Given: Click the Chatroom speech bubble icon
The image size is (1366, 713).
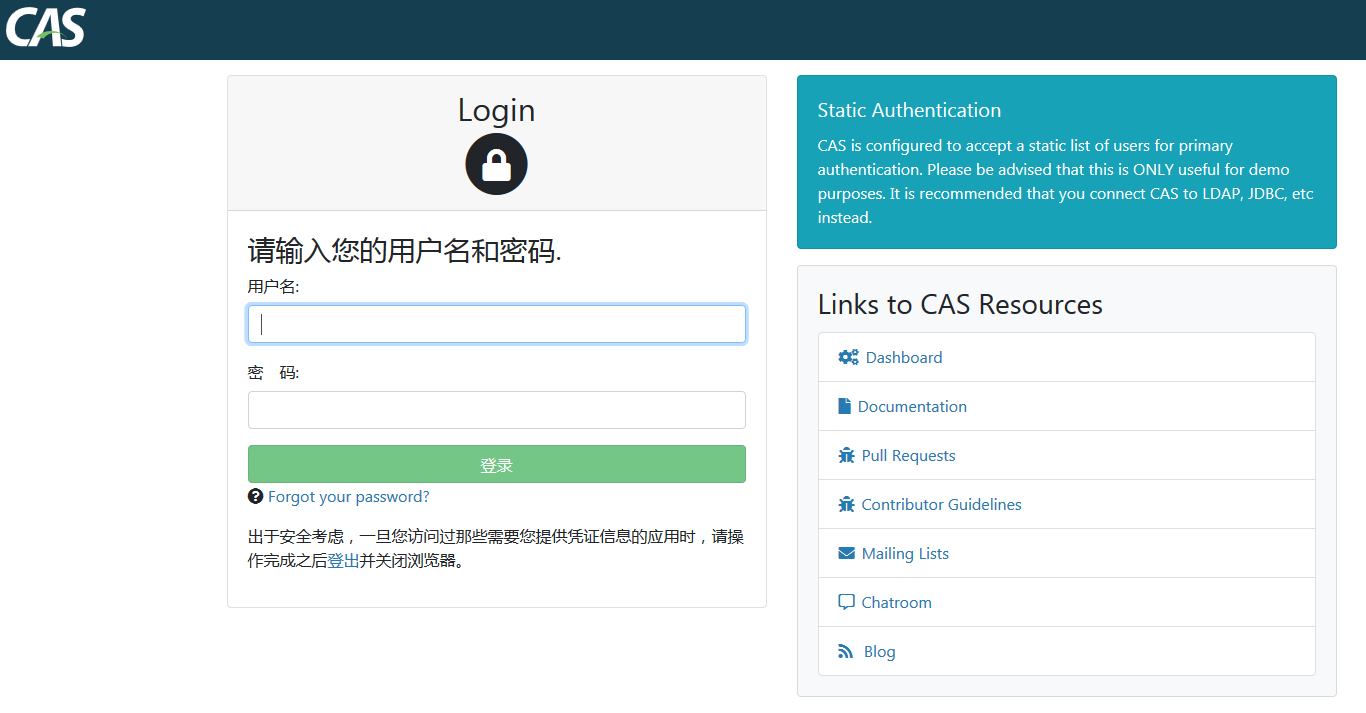Looking at the screenshot, I should (846, 602).
